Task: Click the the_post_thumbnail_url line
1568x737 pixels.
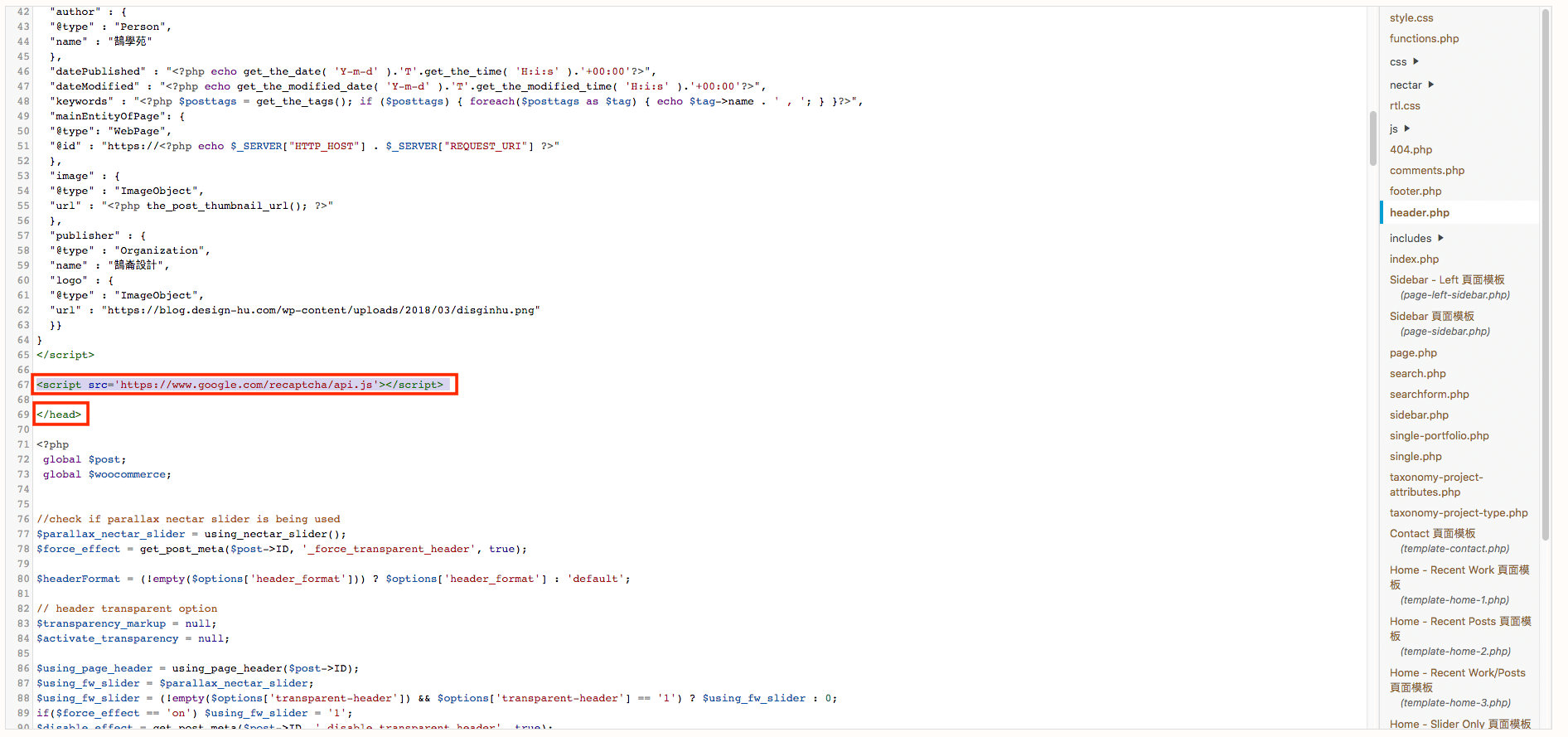Action: (x=191, y=206)
